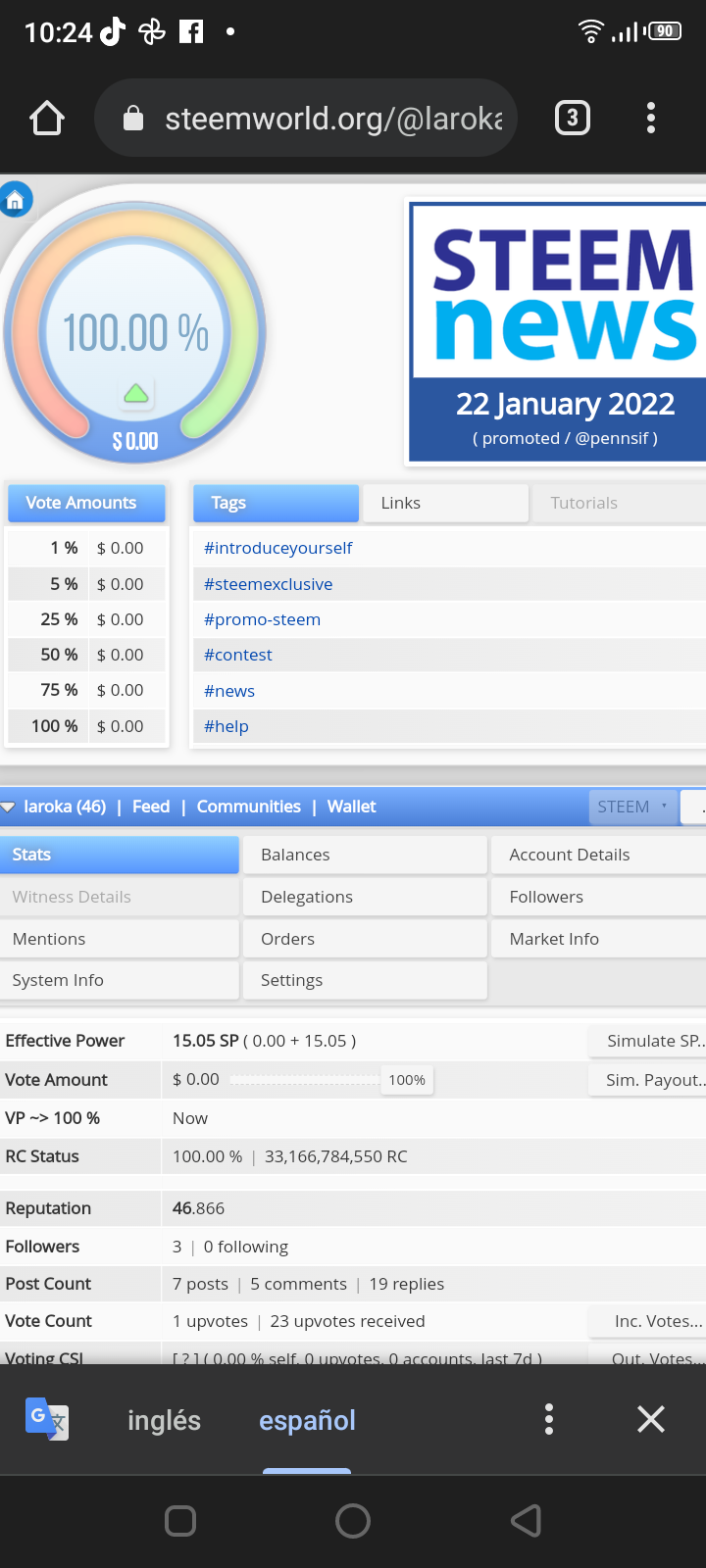Open the Followers section
Screen dimensions: 706x1568
tap(599, 897)
